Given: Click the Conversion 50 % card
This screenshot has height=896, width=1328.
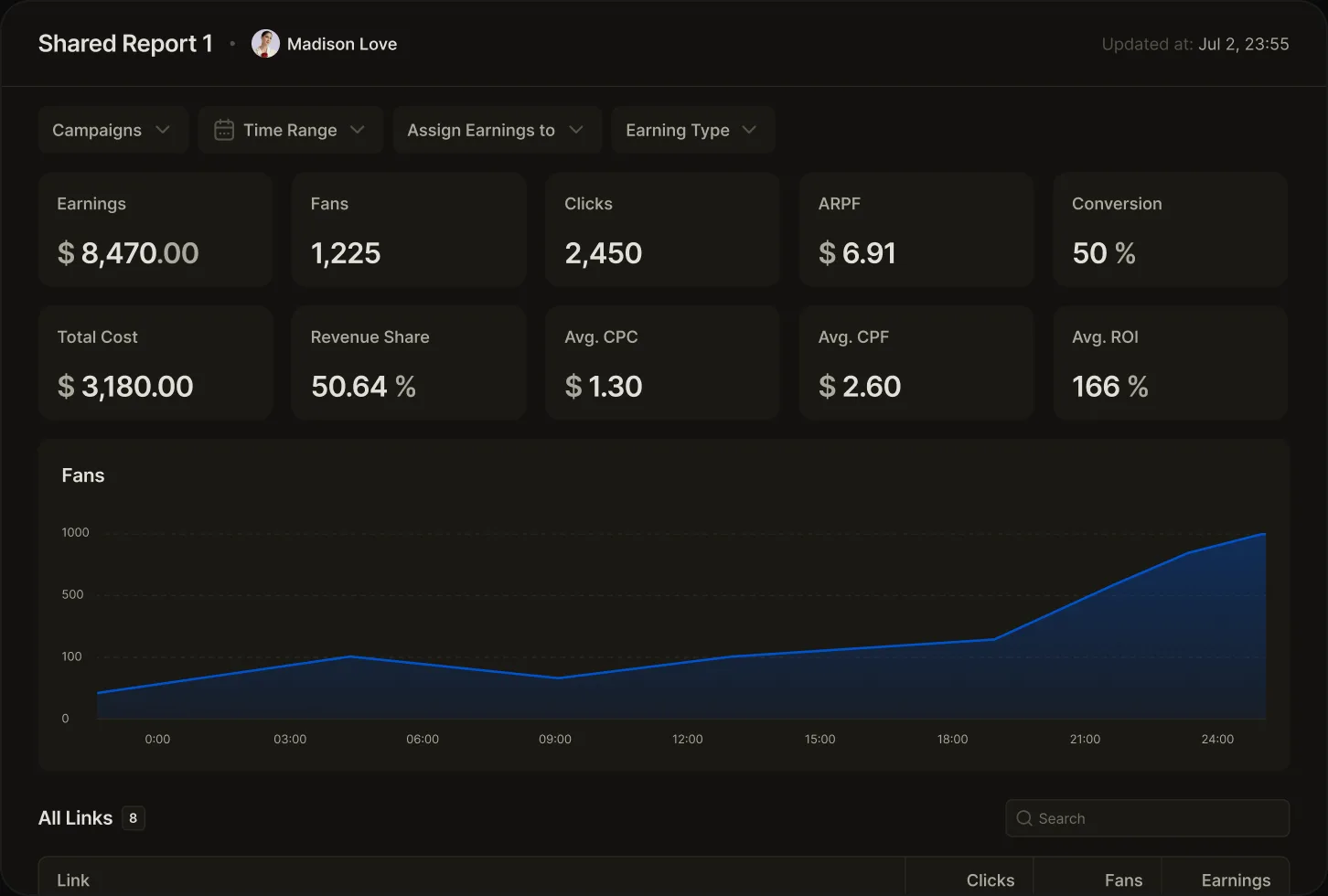Looking at the screenshot, I should point(1170,229).
